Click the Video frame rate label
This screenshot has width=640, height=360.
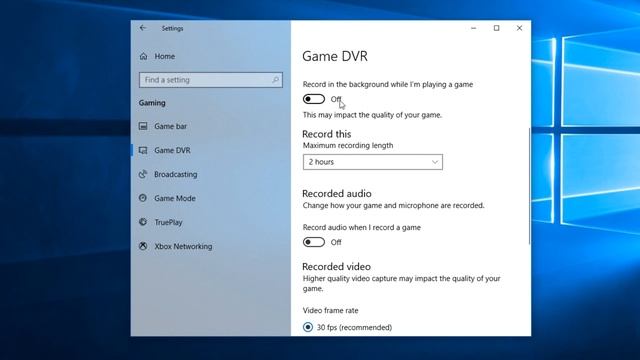(x=331, y=310)
